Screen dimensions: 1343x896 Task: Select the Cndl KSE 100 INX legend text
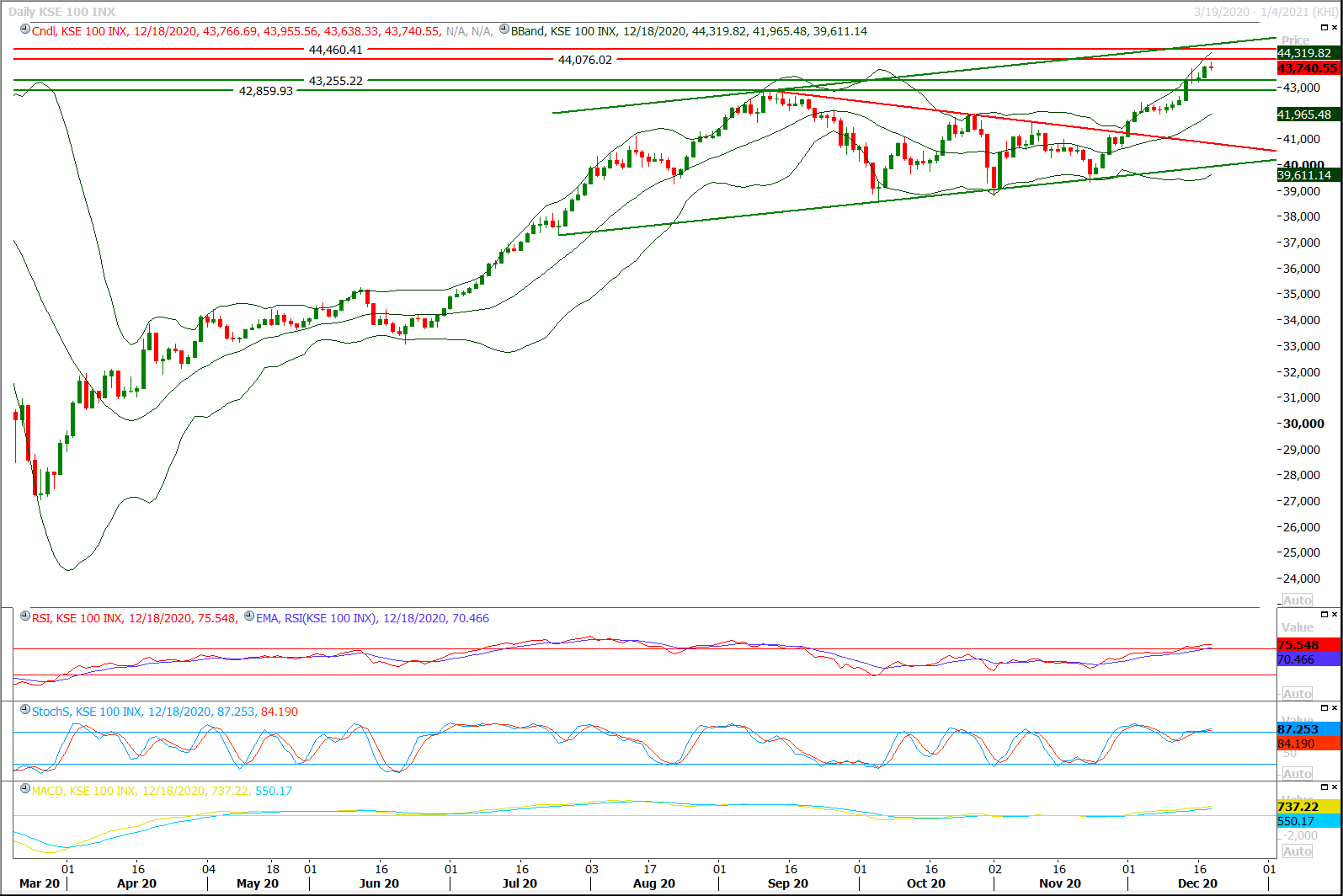click(236, 31)
